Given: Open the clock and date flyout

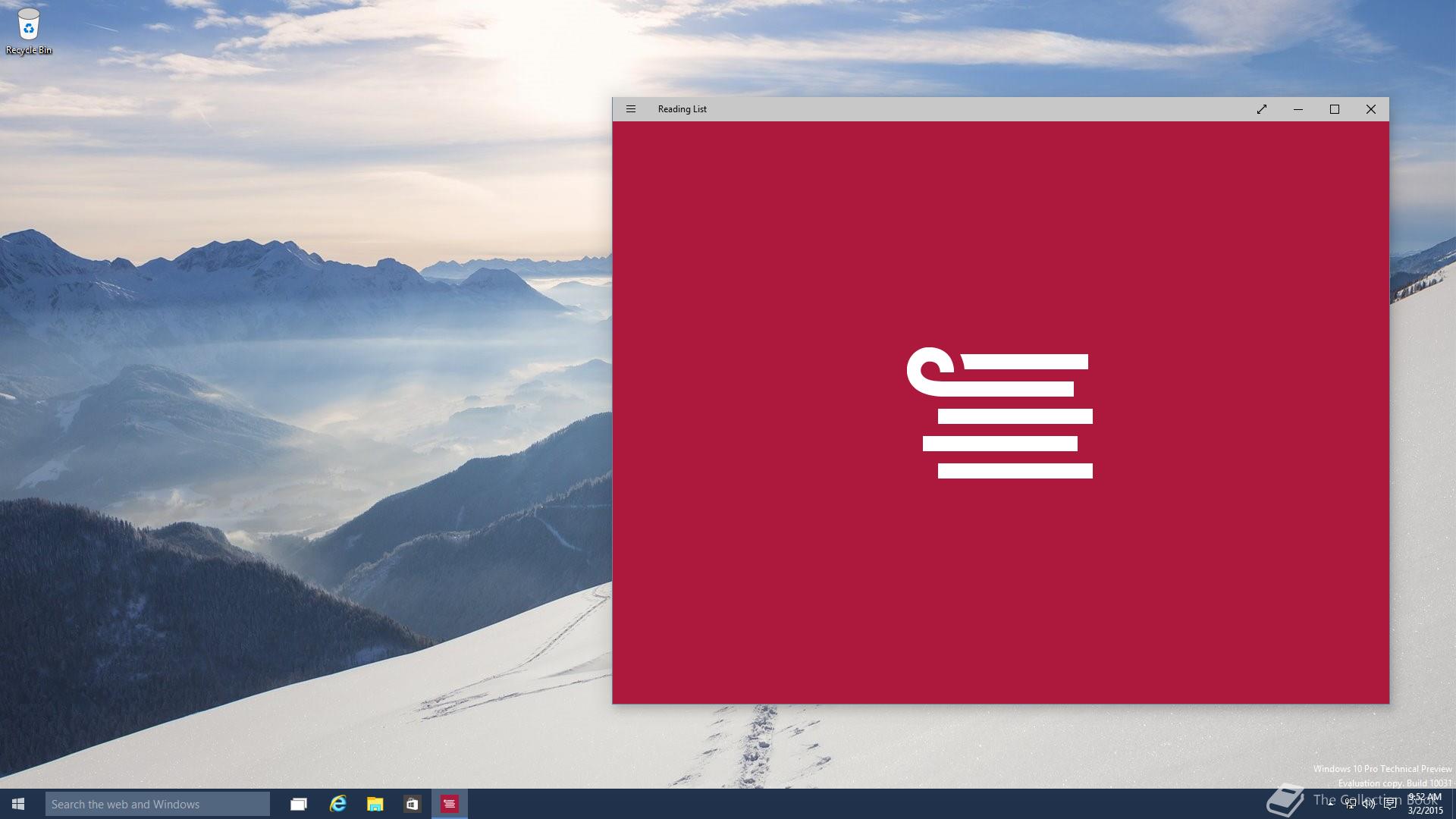Looking at the screenshot, I should point(1426,804).
